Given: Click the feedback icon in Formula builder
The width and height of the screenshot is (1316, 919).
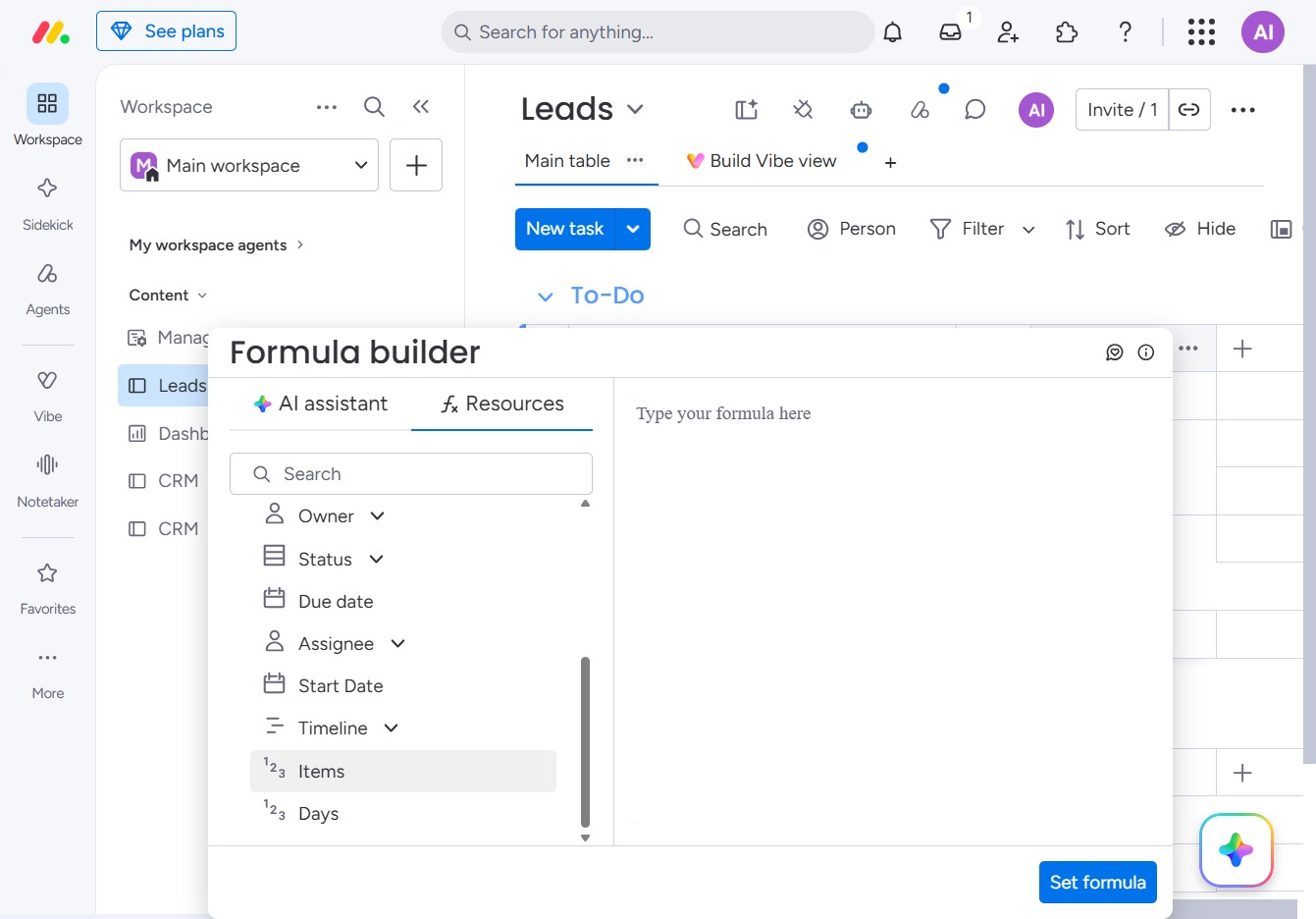Looking at the screenshot, I should (x=1115, y=352).
